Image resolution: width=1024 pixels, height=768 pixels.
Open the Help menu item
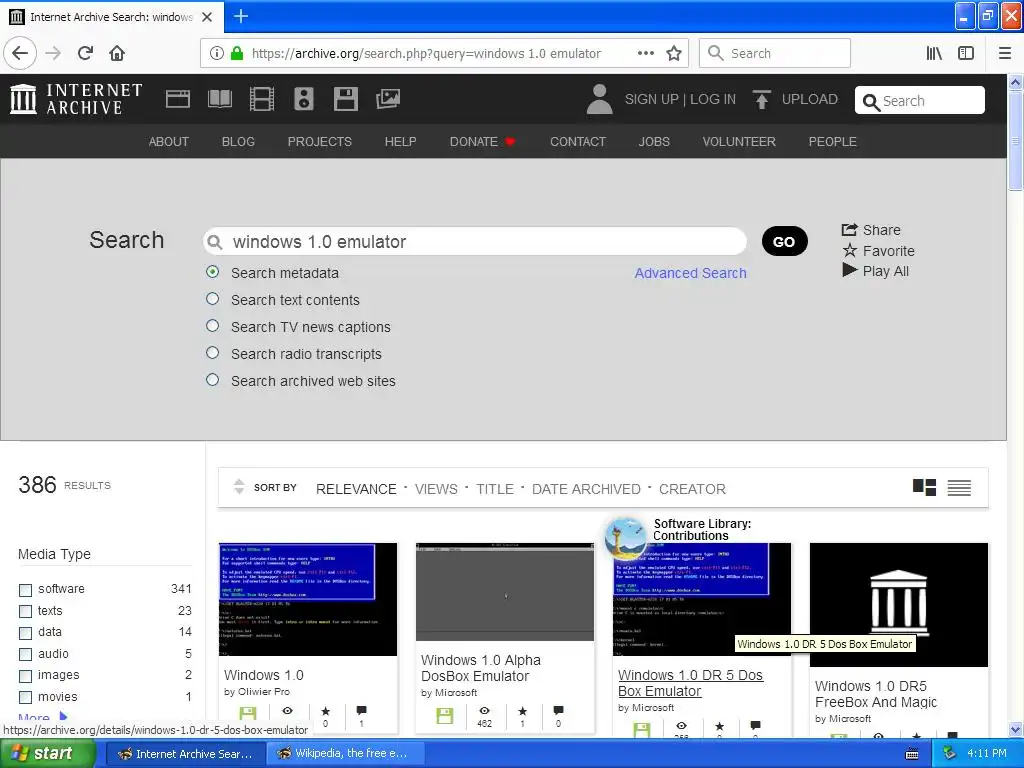point(400,142)
